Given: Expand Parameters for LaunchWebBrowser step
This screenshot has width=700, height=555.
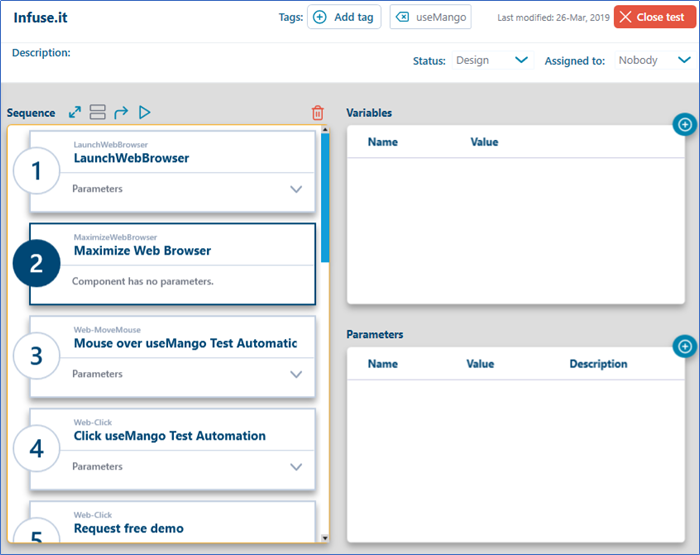Looking at the screenshot, I should click(x=296, y=189).
